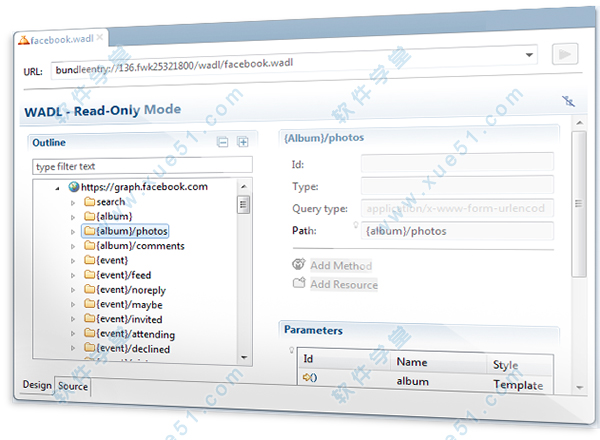Image resolution: width=600 pixels, height=440 pixels.
Task: Click the pin icon right of WADL header
Action: [x=568, y=101]
